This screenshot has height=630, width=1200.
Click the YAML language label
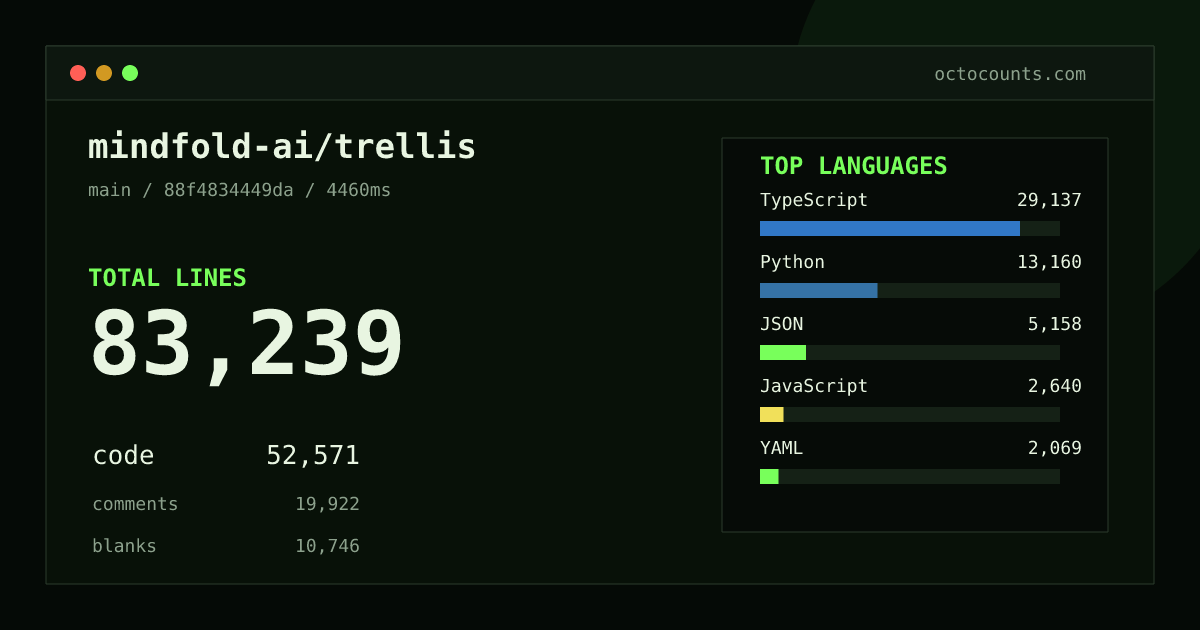tap(781, 448)
